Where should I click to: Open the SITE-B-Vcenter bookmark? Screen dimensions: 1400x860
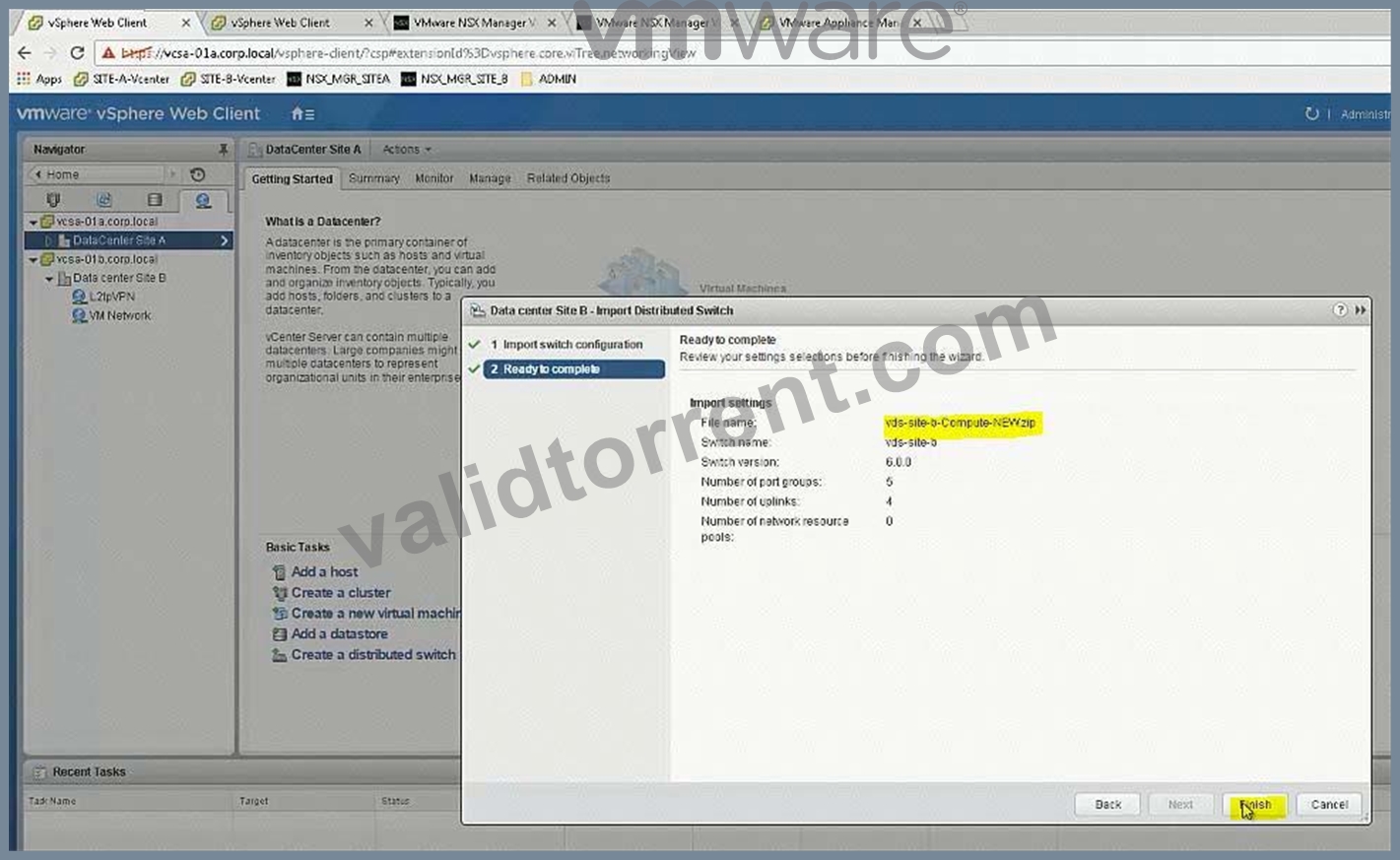229,79
